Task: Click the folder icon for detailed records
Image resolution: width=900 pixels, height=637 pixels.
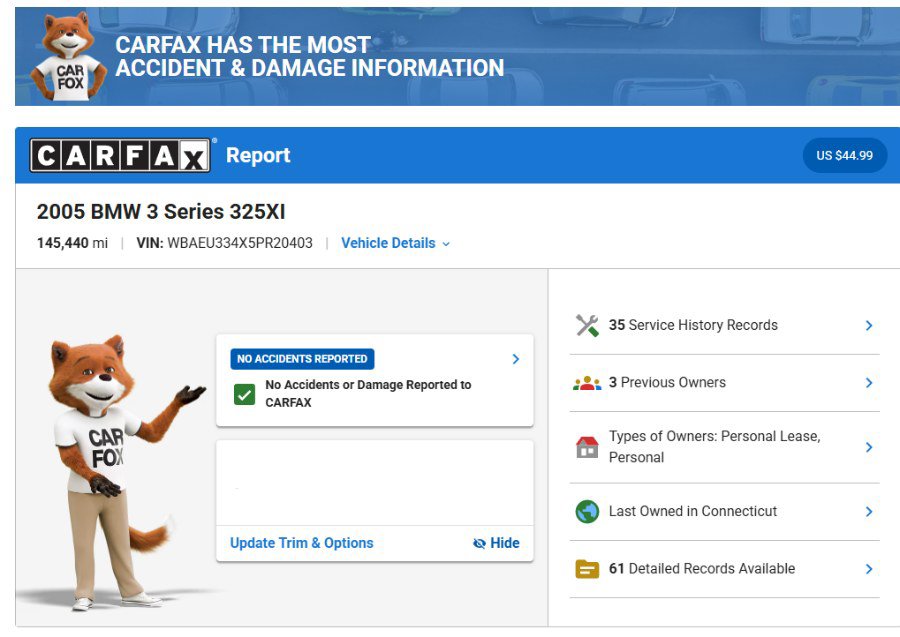Action: (x=587, y=569)
